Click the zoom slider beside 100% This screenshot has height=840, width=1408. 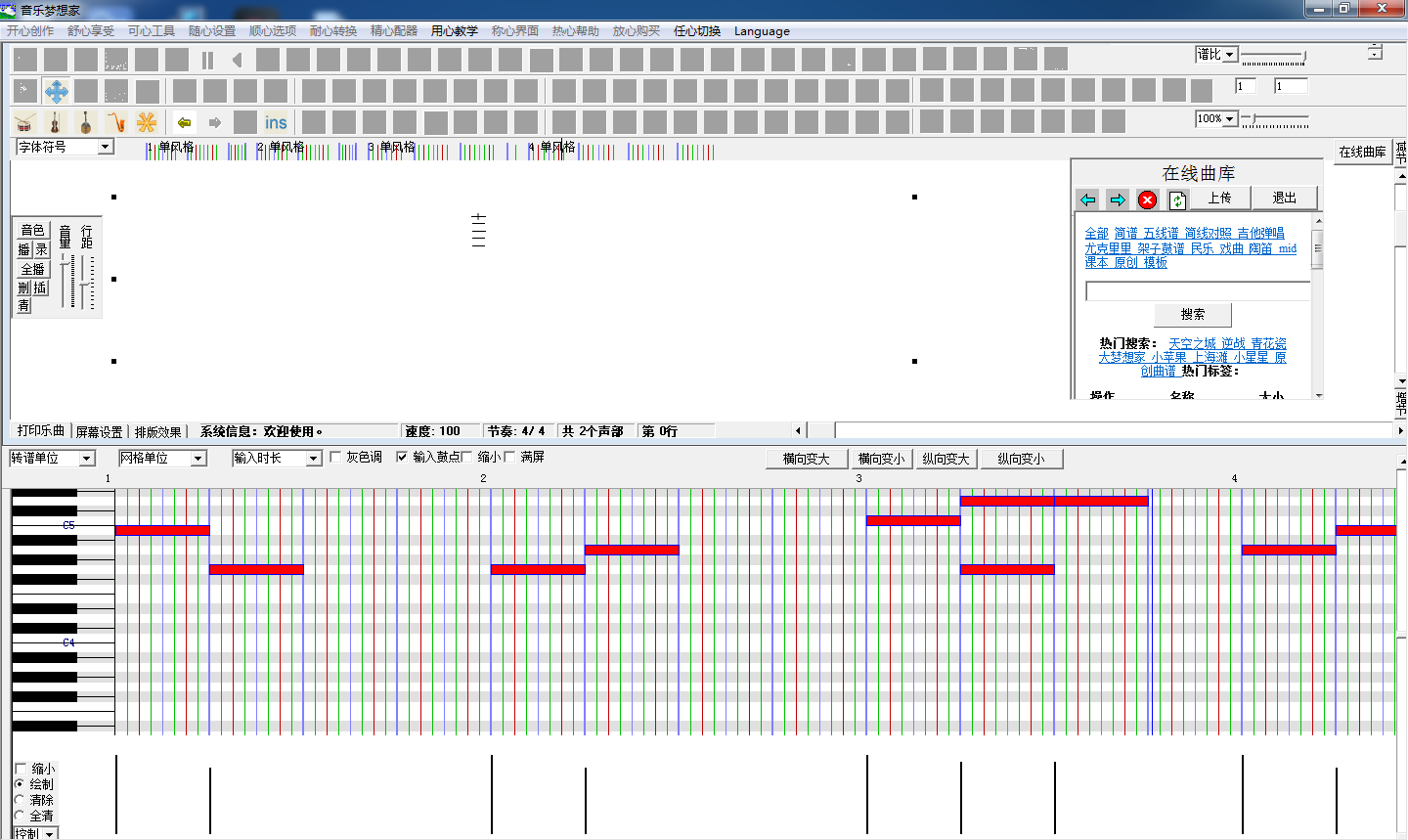click(x=1275, y=120)
